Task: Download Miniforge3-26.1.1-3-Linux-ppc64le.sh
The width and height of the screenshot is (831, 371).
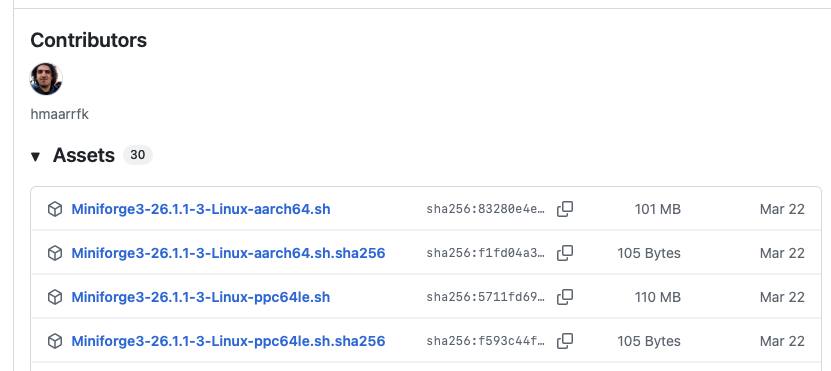Action: click(201, 297)
